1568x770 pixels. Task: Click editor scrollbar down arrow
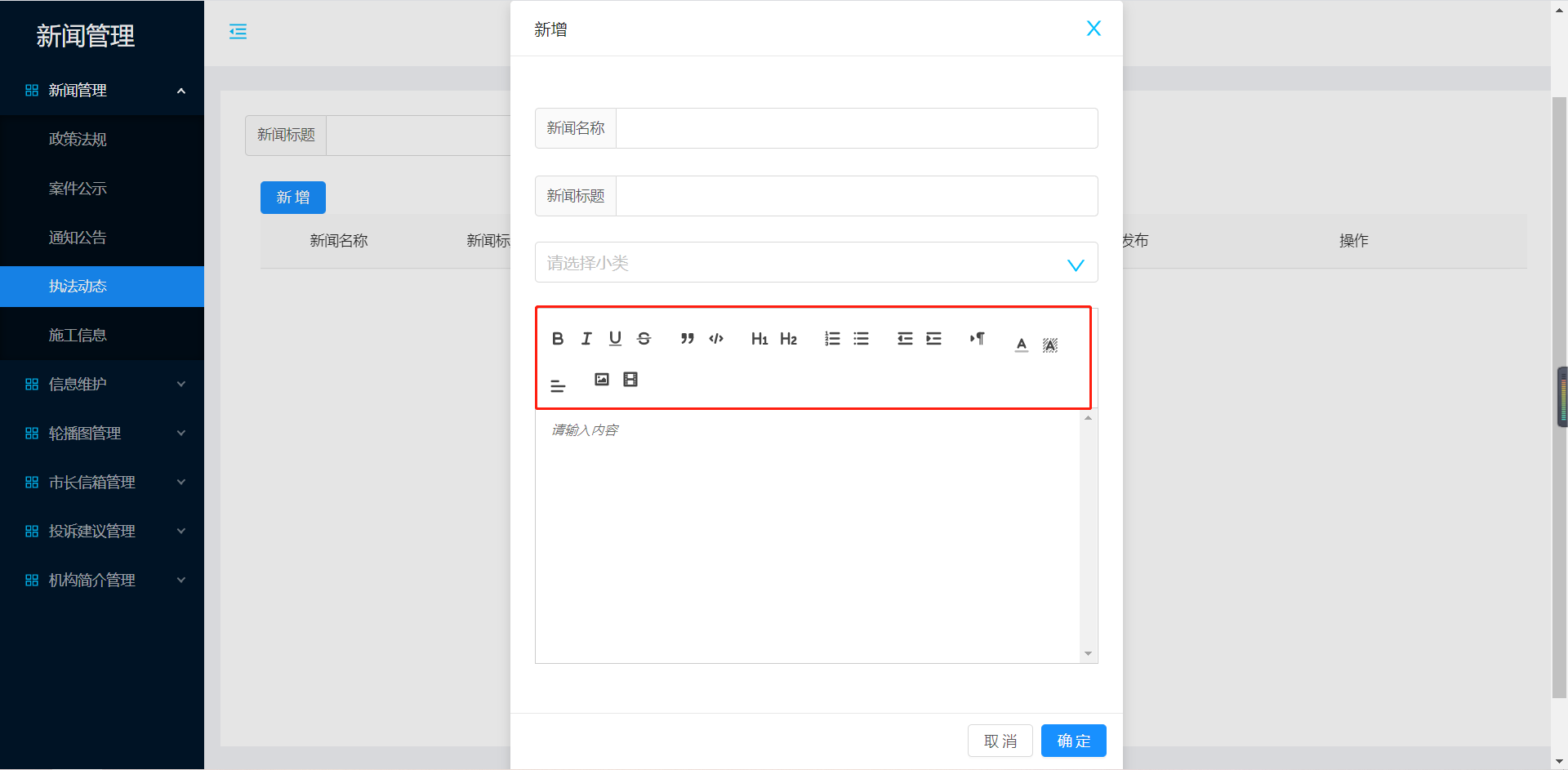point(1088,654)
